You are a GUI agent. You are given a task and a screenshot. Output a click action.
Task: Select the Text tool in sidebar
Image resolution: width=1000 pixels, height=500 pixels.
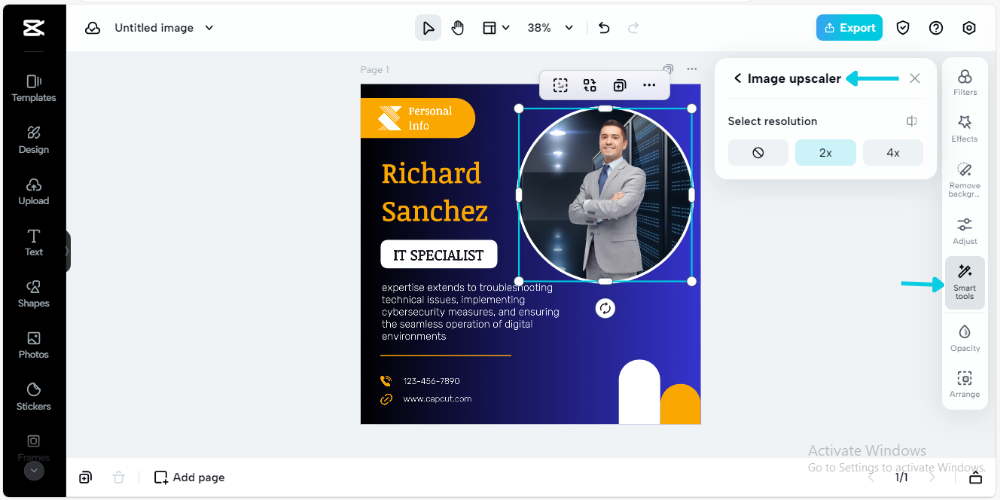pos(33,243)
